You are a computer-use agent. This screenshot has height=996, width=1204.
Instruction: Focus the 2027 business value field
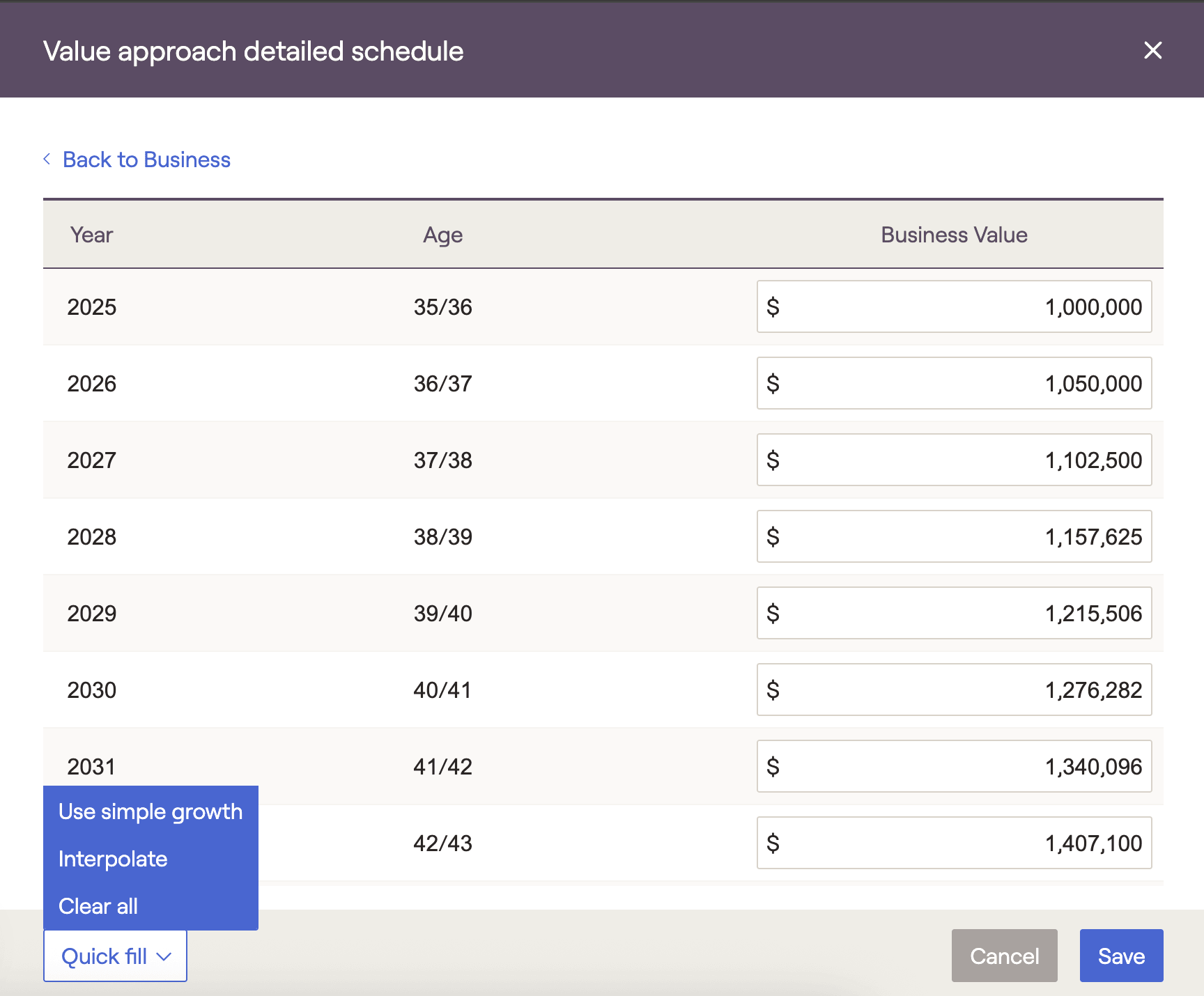(x=953, y=460)
